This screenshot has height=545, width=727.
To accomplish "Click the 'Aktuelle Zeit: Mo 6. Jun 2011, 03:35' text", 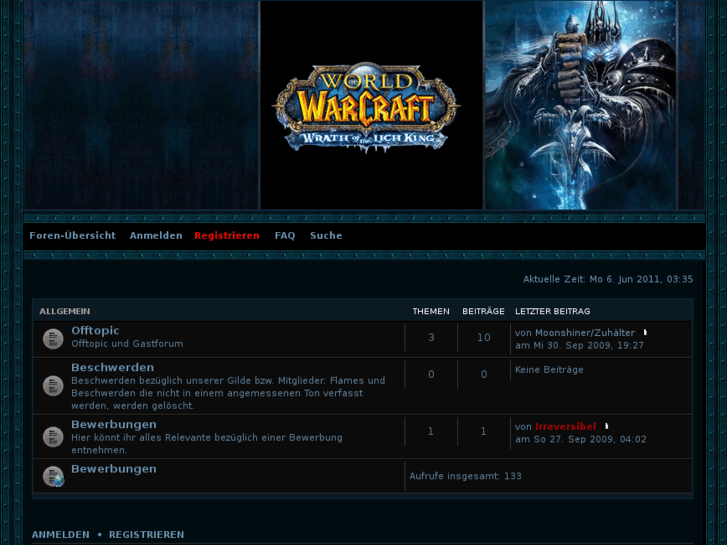I will coord(608,279).
